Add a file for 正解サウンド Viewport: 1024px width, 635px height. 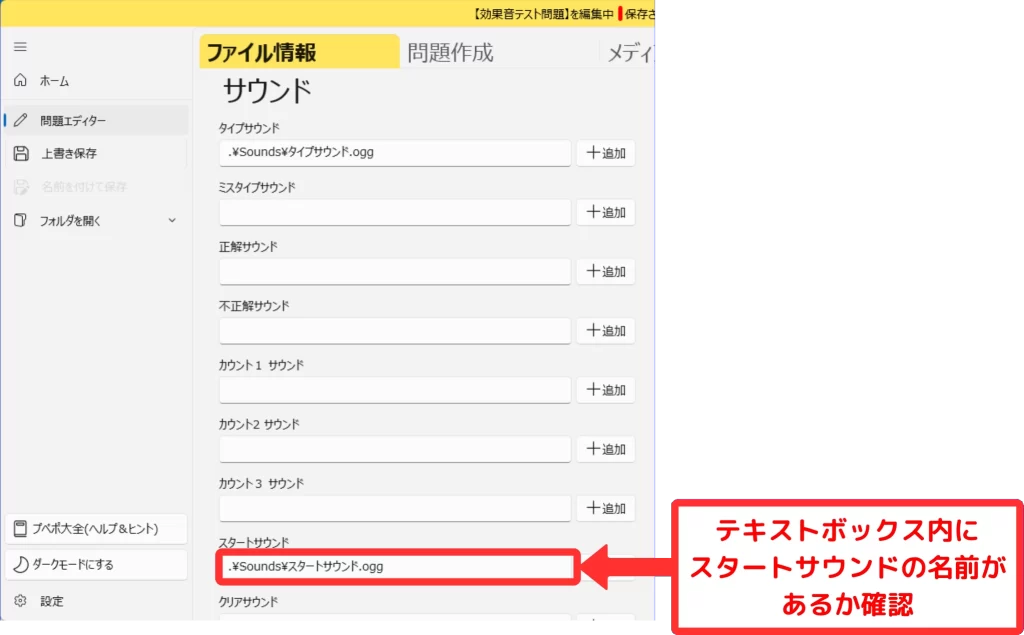606,271
